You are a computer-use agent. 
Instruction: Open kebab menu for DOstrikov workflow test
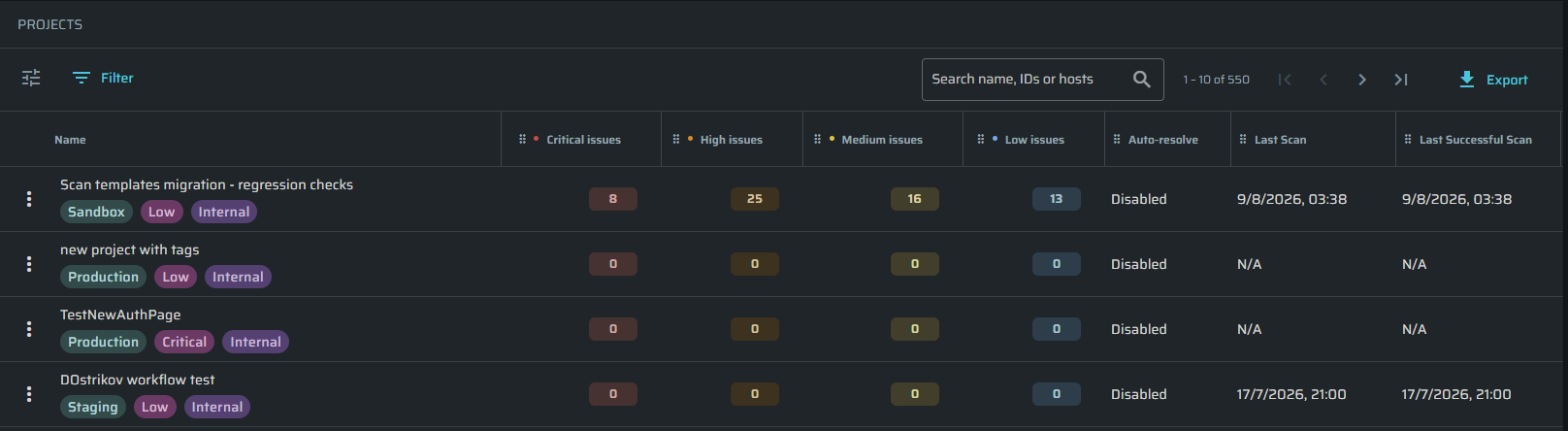(x=29, y=394)
